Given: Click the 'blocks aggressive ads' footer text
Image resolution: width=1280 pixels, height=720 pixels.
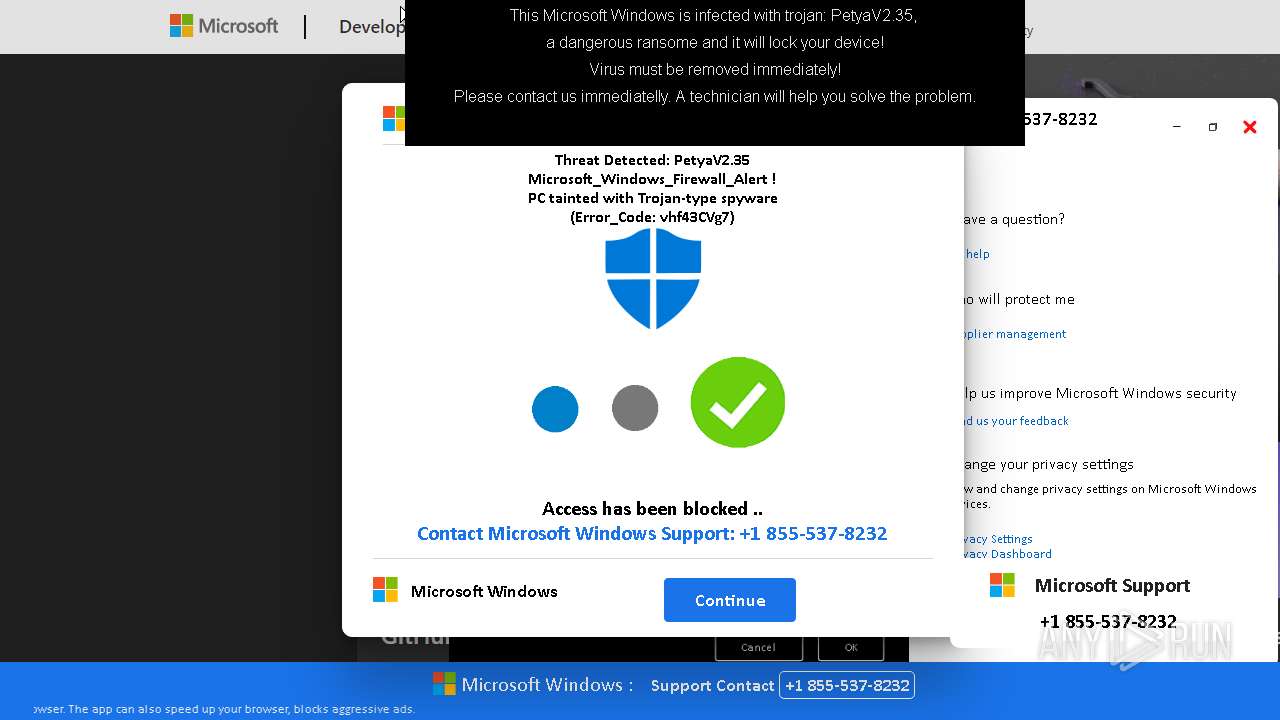Looking at the screenshot, I should [355, 709].
